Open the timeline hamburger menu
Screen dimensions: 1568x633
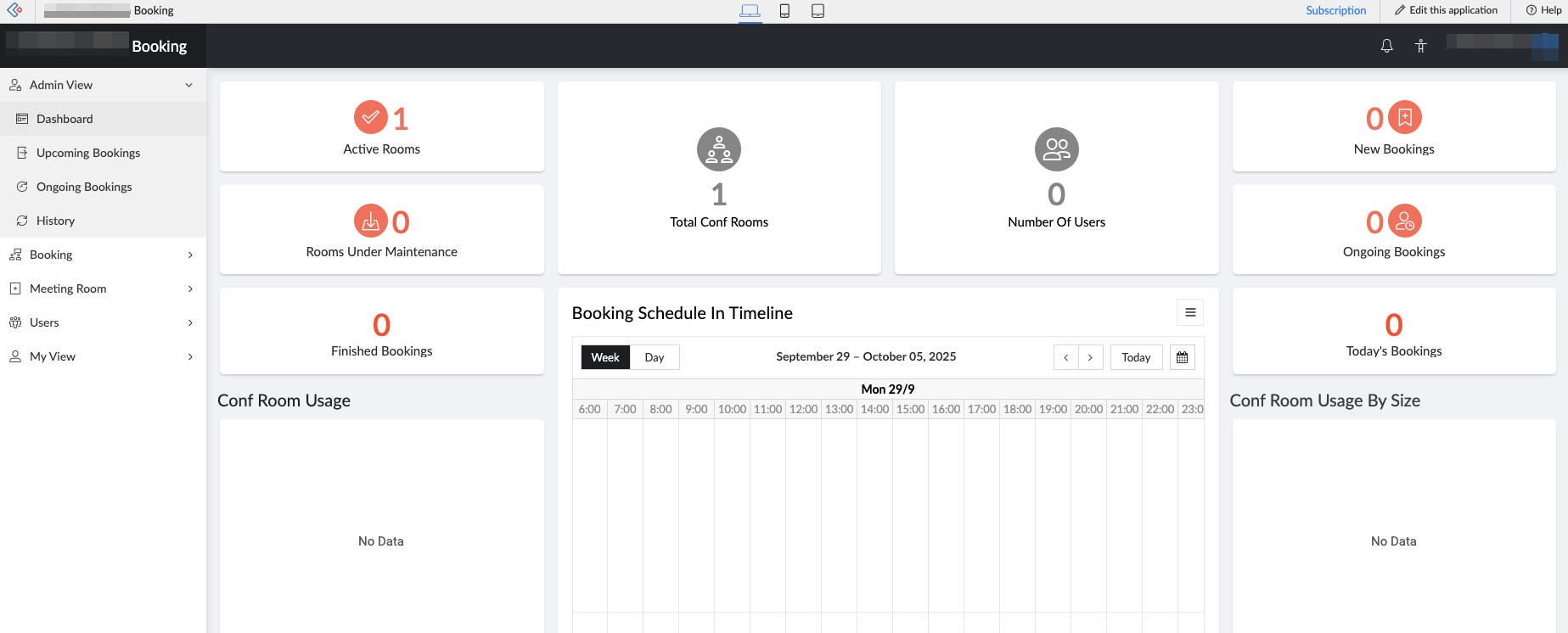1190,313
